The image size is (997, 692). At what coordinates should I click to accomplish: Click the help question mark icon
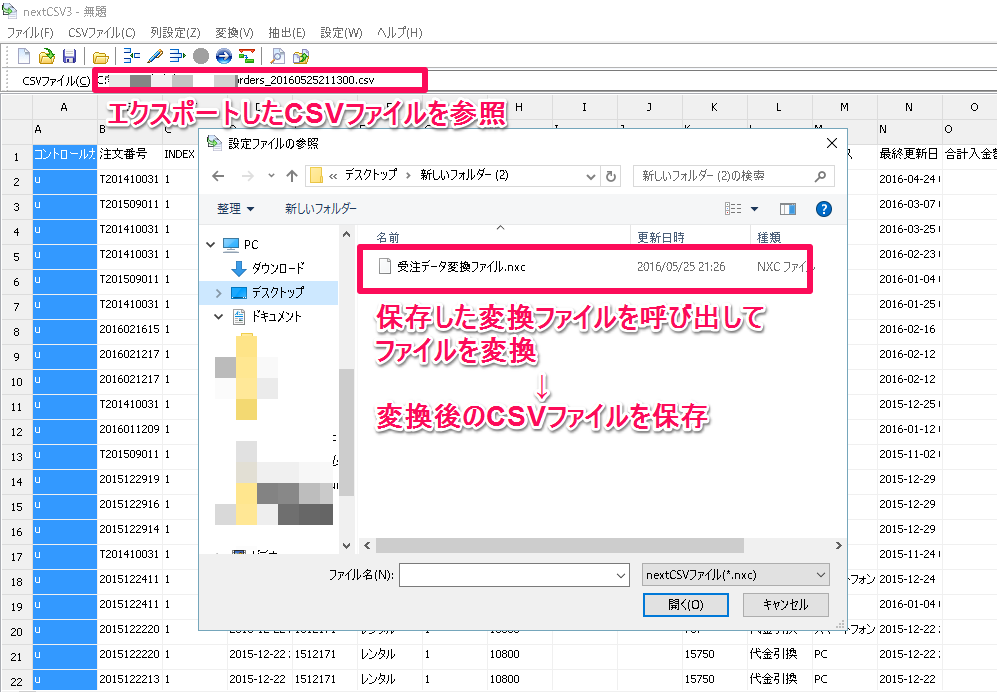pyautogui.click(x=823, y=209)
